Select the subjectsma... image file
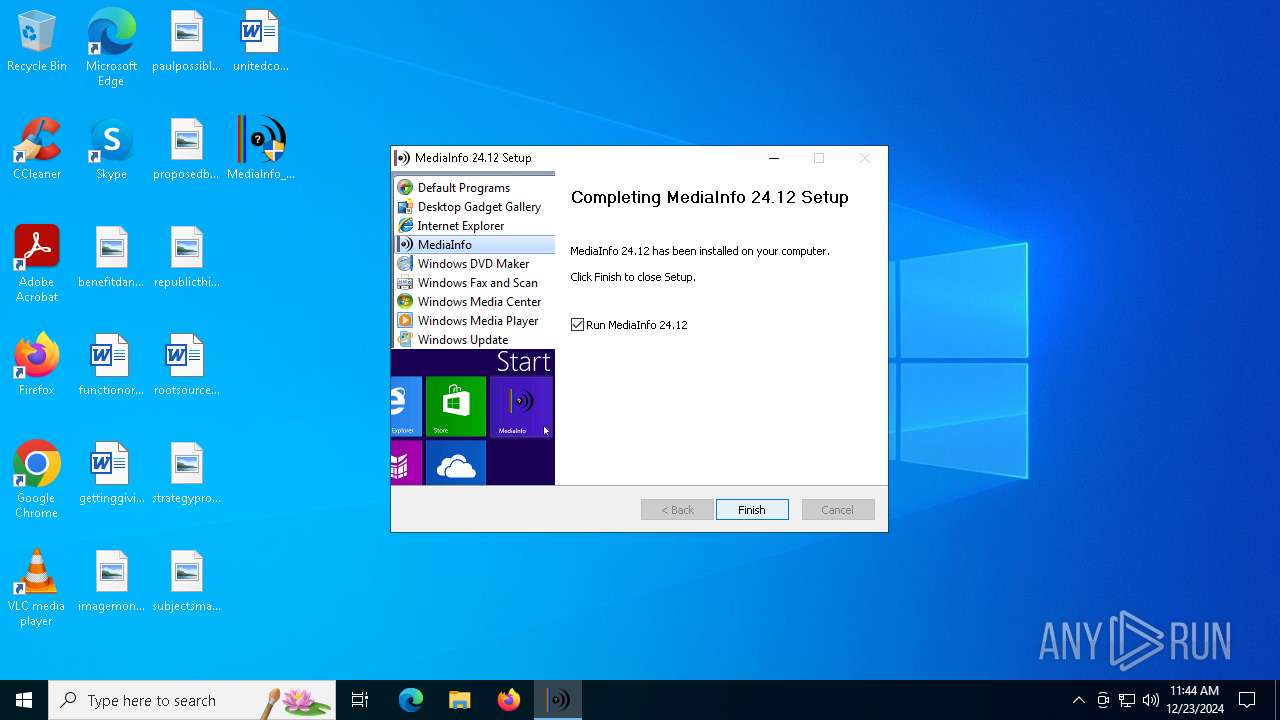This screenshot has height=720, width=1280. click(186, 581)
